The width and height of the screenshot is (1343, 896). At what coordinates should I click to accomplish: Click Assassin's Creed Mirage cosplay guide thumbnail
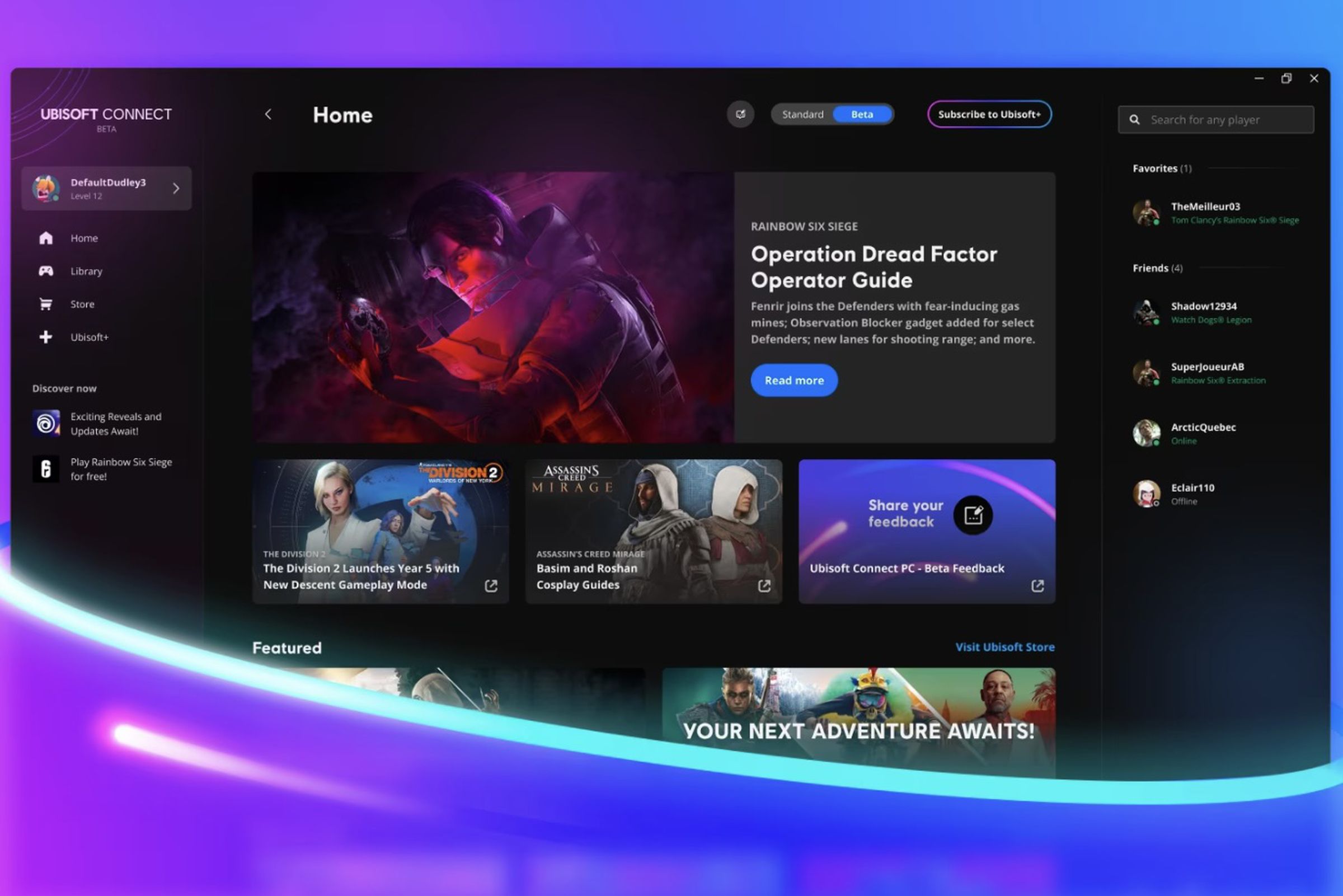[x=653, y=530]
